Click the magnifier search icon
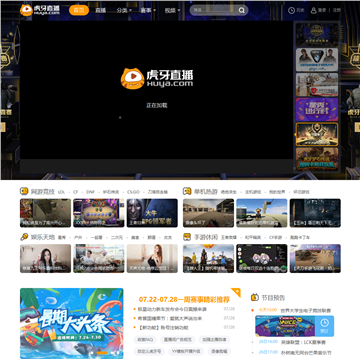 pyautogui.click(x=242, y=10)
